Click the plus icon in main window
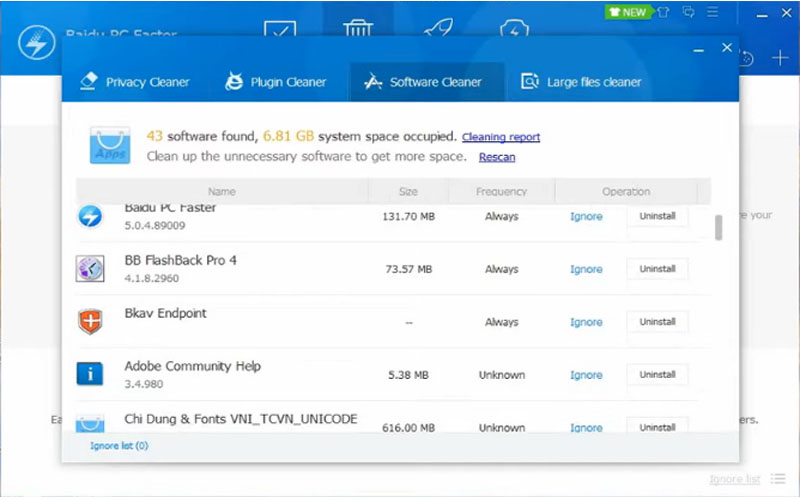Viewport: 800px width, 500px height. (780, 58)
